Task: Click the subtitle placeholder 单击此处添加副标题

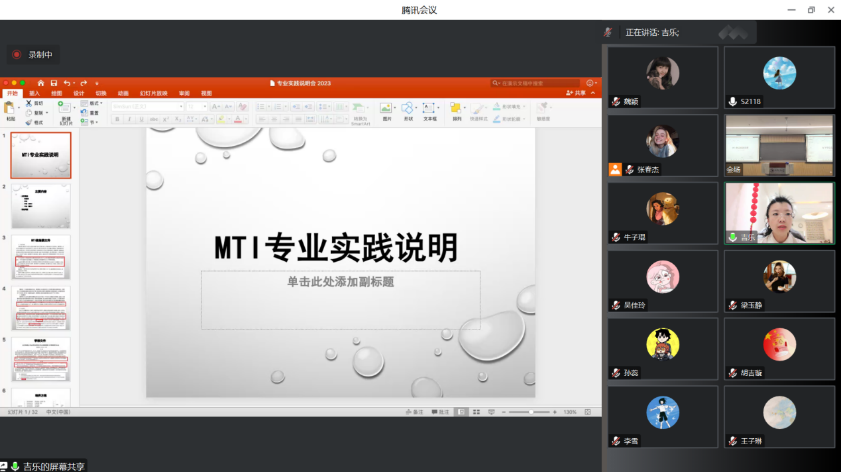Action: click(x=340, y=282)
